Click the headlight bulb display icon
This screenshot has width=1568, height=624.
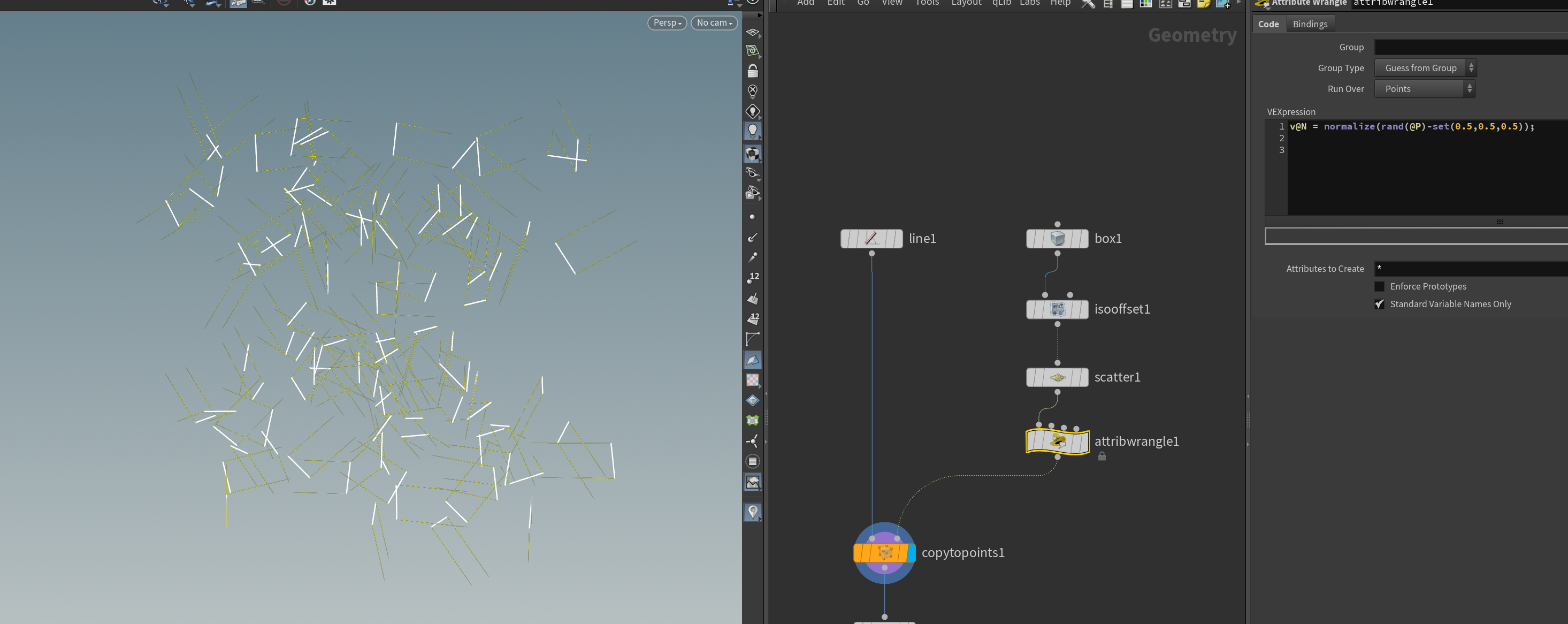pyautogui.click(x=752, y=131)
